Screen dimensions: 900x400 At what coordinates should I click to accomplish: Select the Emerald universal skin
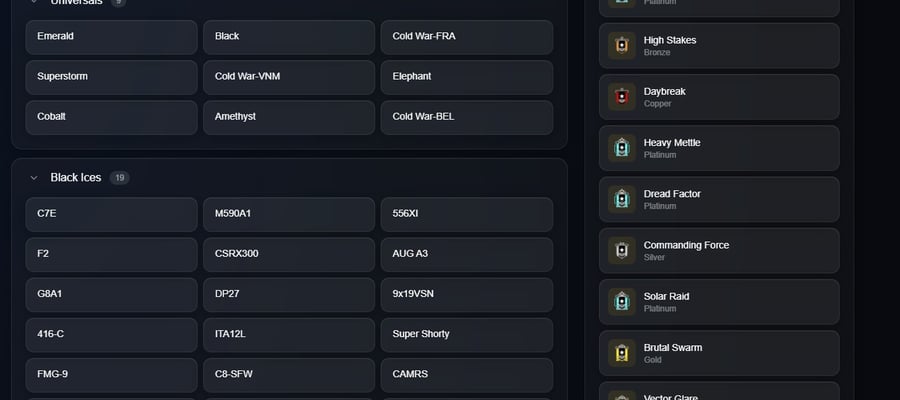point(111,37)
